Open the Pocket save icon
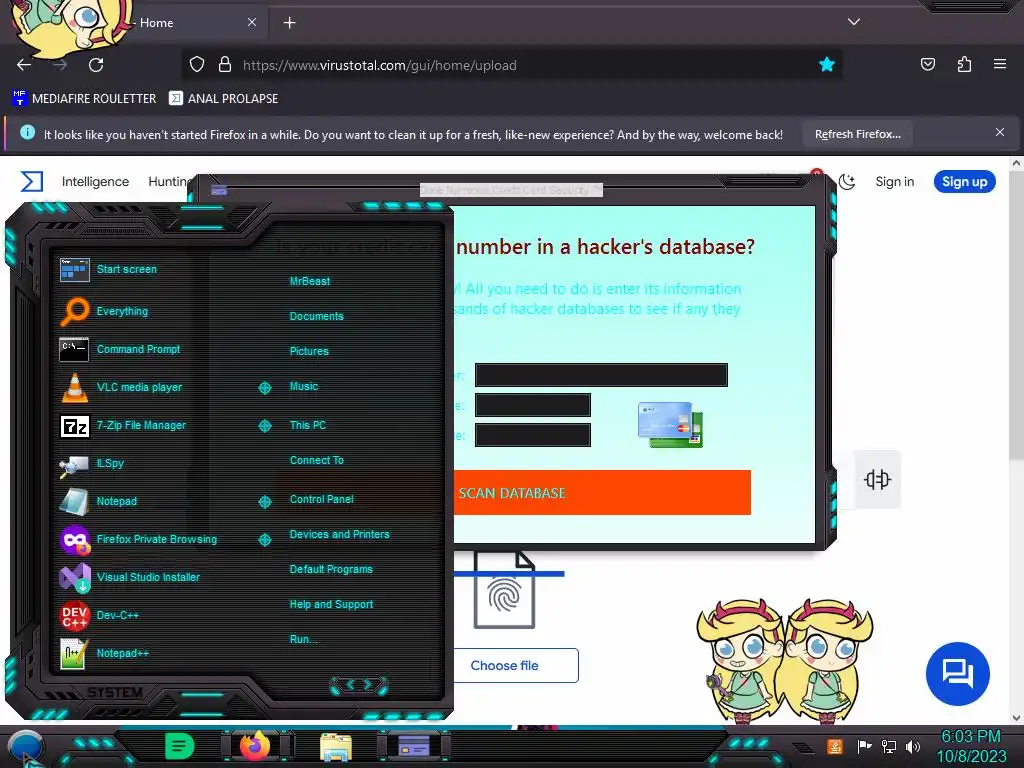 click(x=927, y=64)
